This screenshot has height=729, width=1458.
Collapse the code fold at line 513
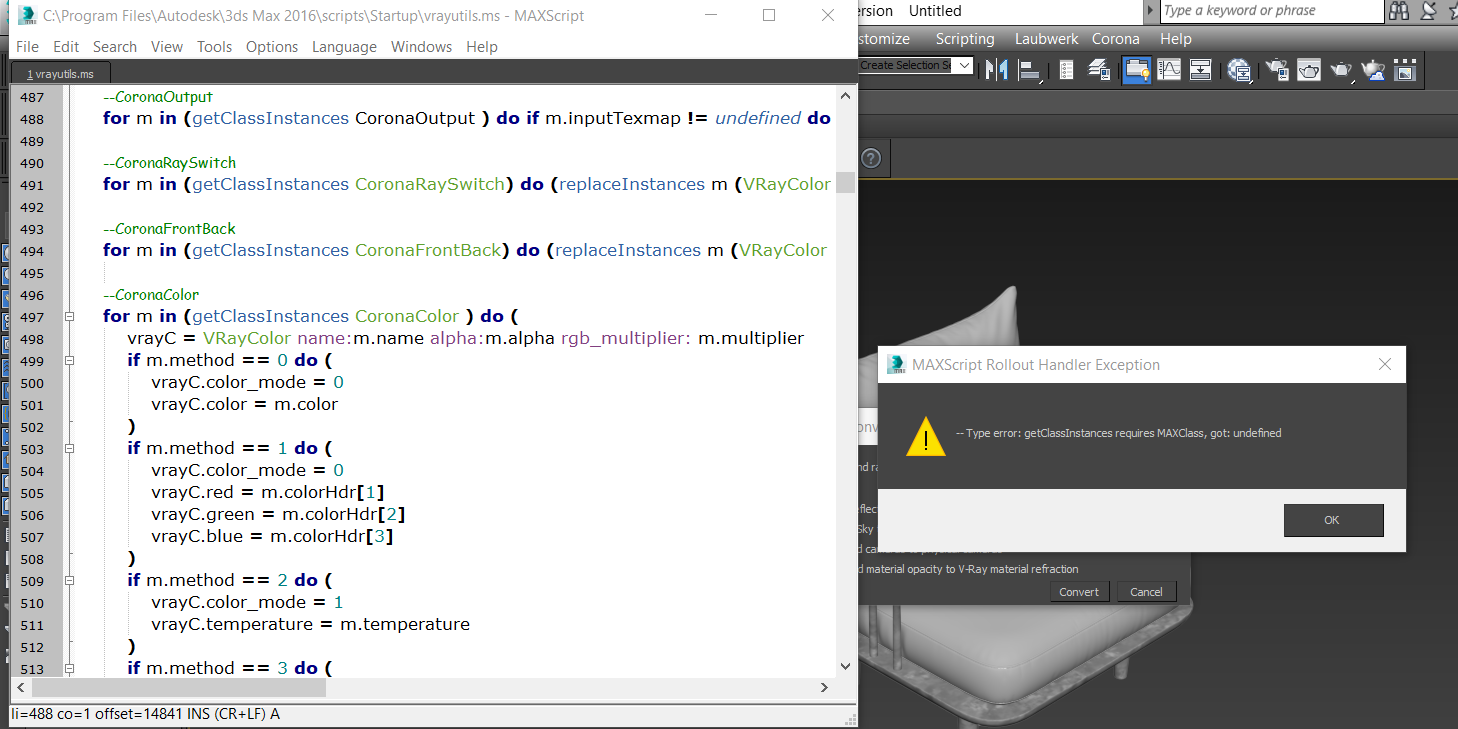point(69,668)
